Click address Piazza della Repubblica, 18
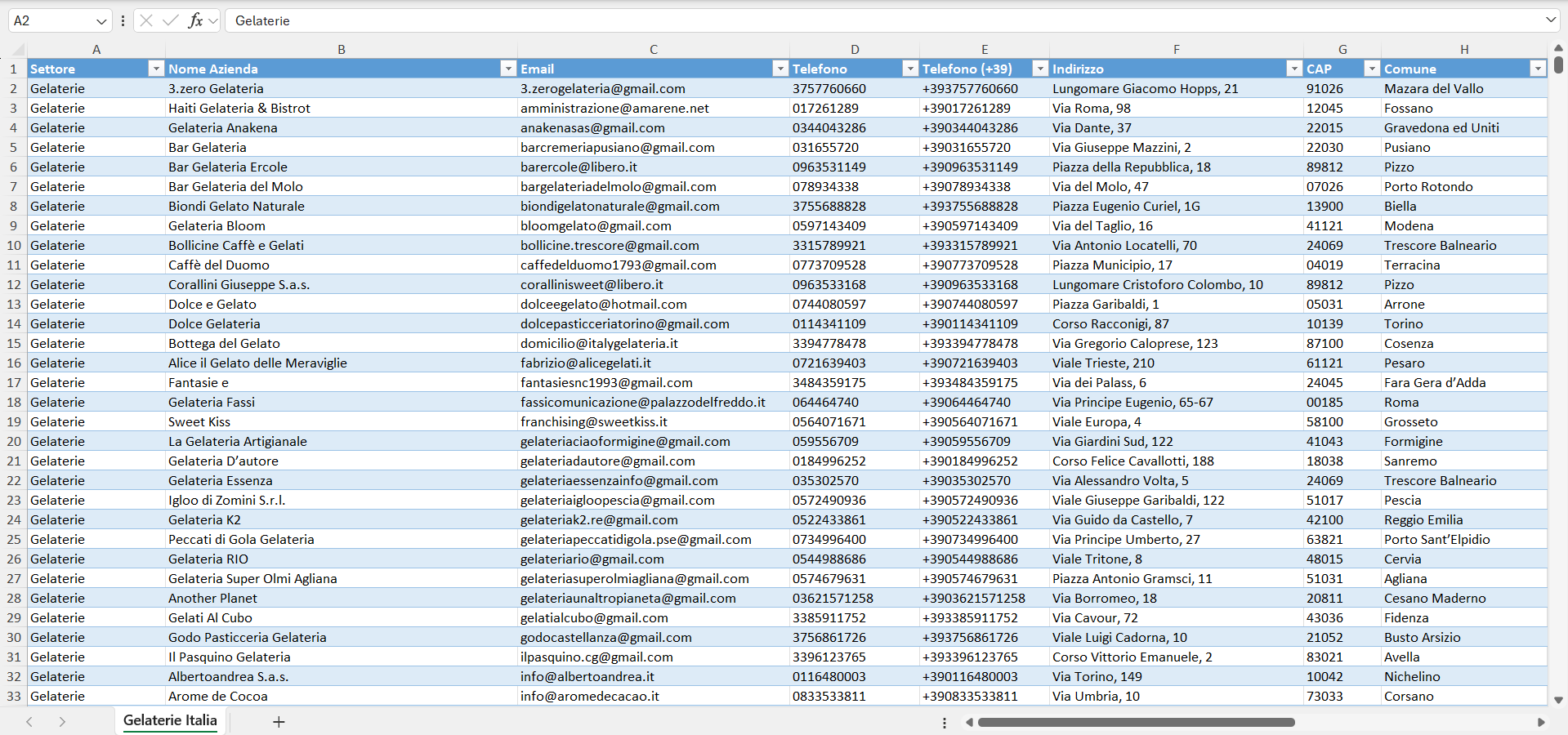Viewport: 1568px width, 735px height. (x=1177, y=167)
